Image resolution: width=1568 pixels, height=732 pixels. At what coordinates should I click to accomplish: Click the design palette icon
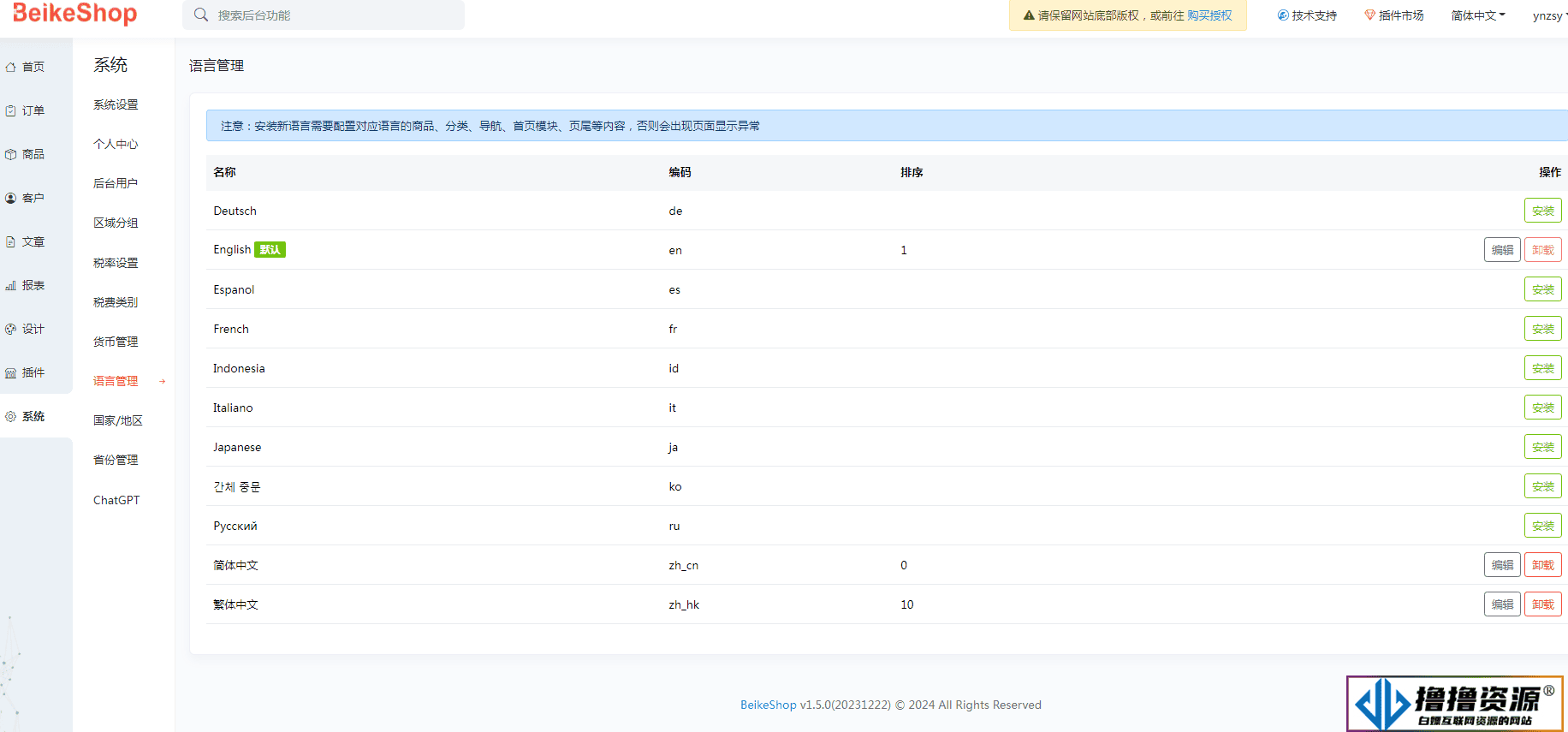pos(10,329)
